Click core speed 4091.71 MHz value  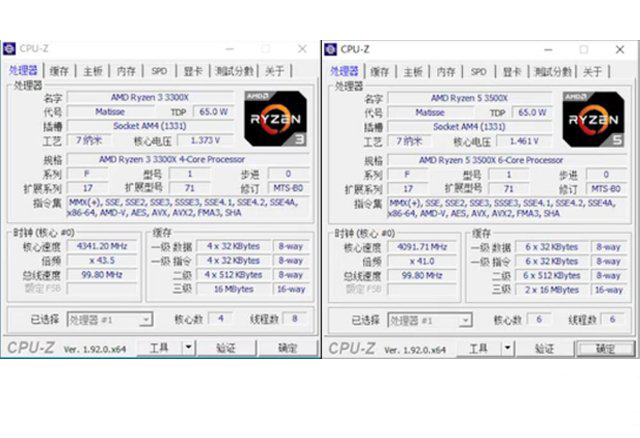pyautogui.click(x=422, y=247)
